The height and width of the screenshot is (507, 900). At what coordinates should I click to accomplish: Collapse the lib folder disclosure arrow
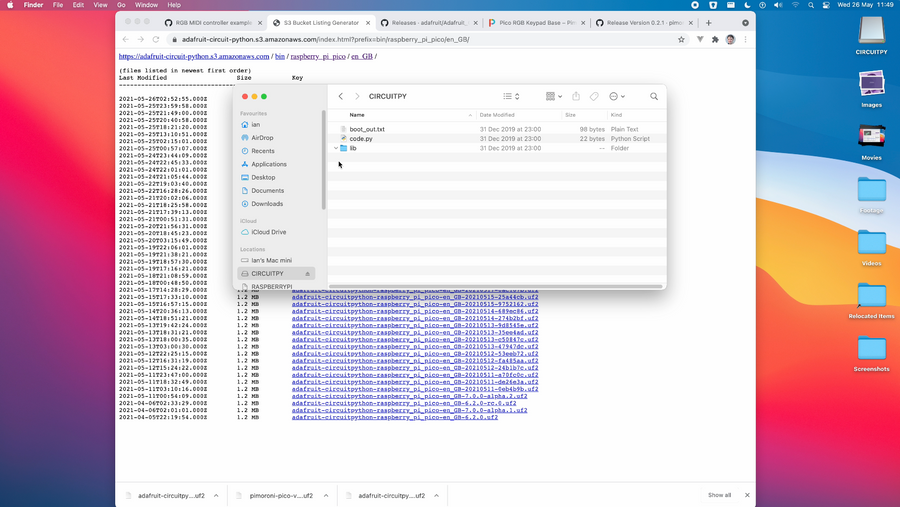[x=336, y=148]
